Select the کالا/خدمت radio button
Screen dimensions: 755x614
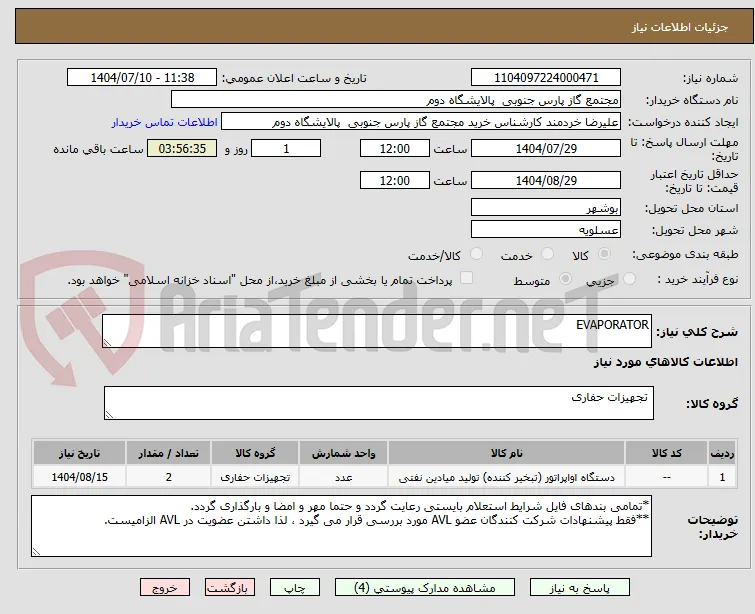click(x=476, y=254)
